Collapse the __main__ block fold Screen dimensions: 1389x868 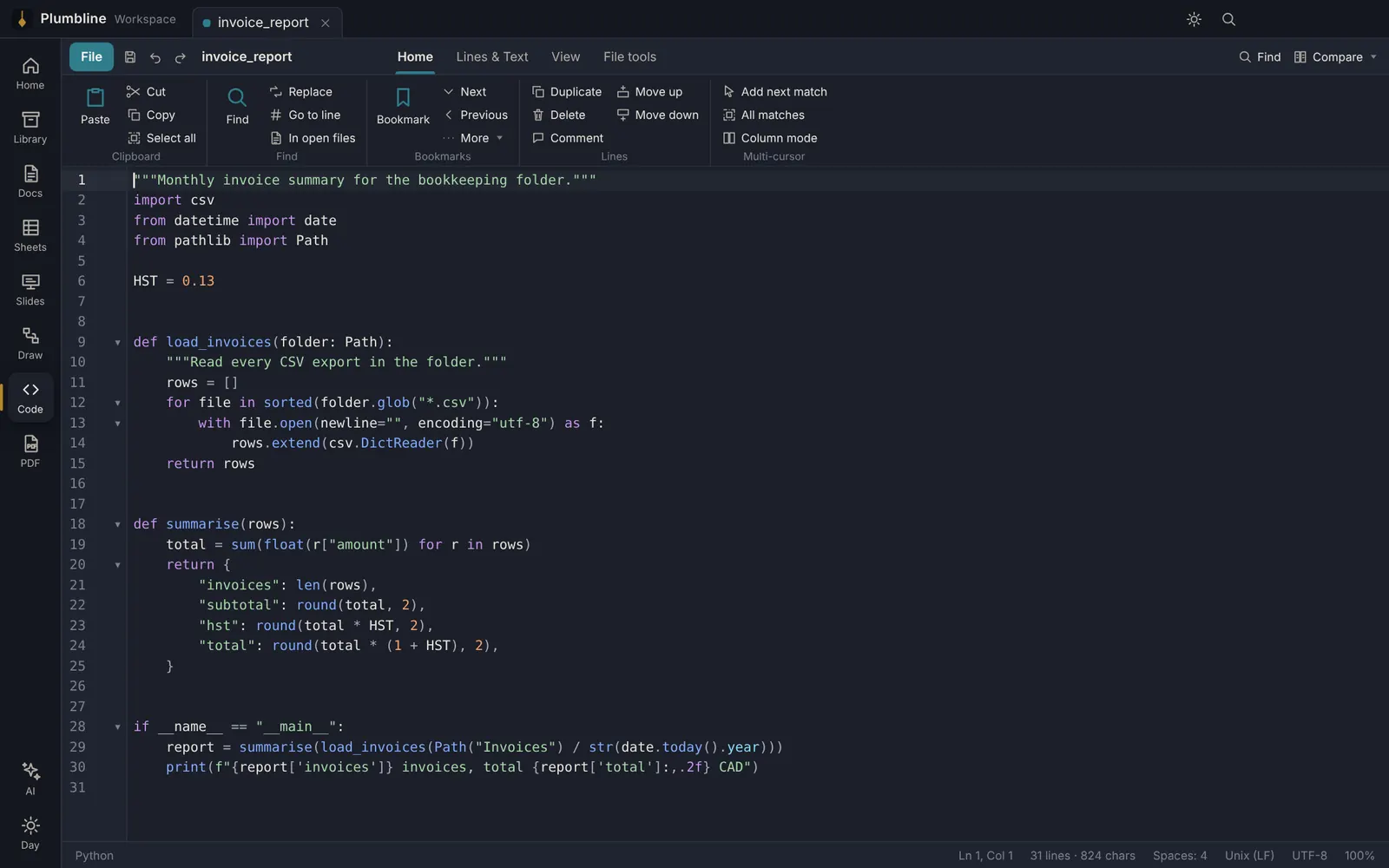tap(117, 727)
